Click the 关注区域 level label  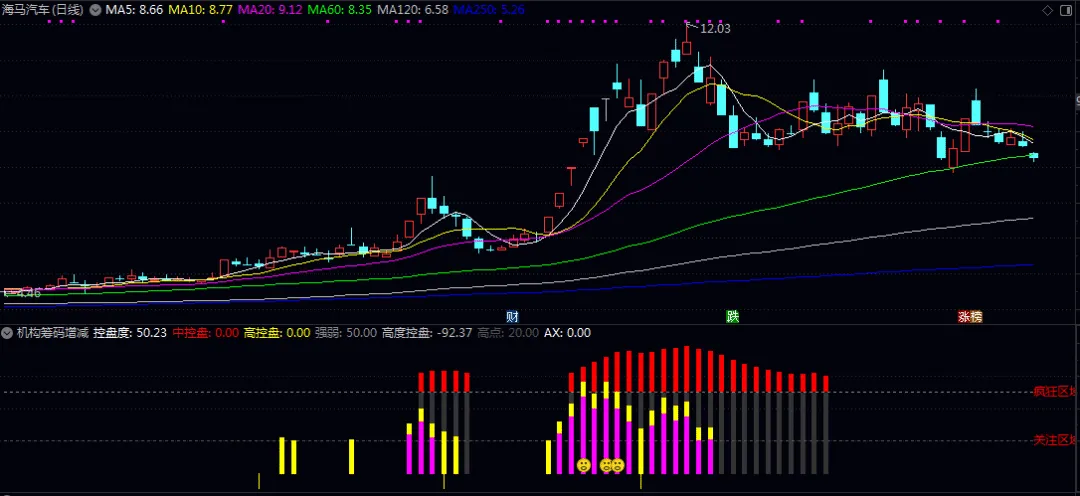click(1055, 440)
